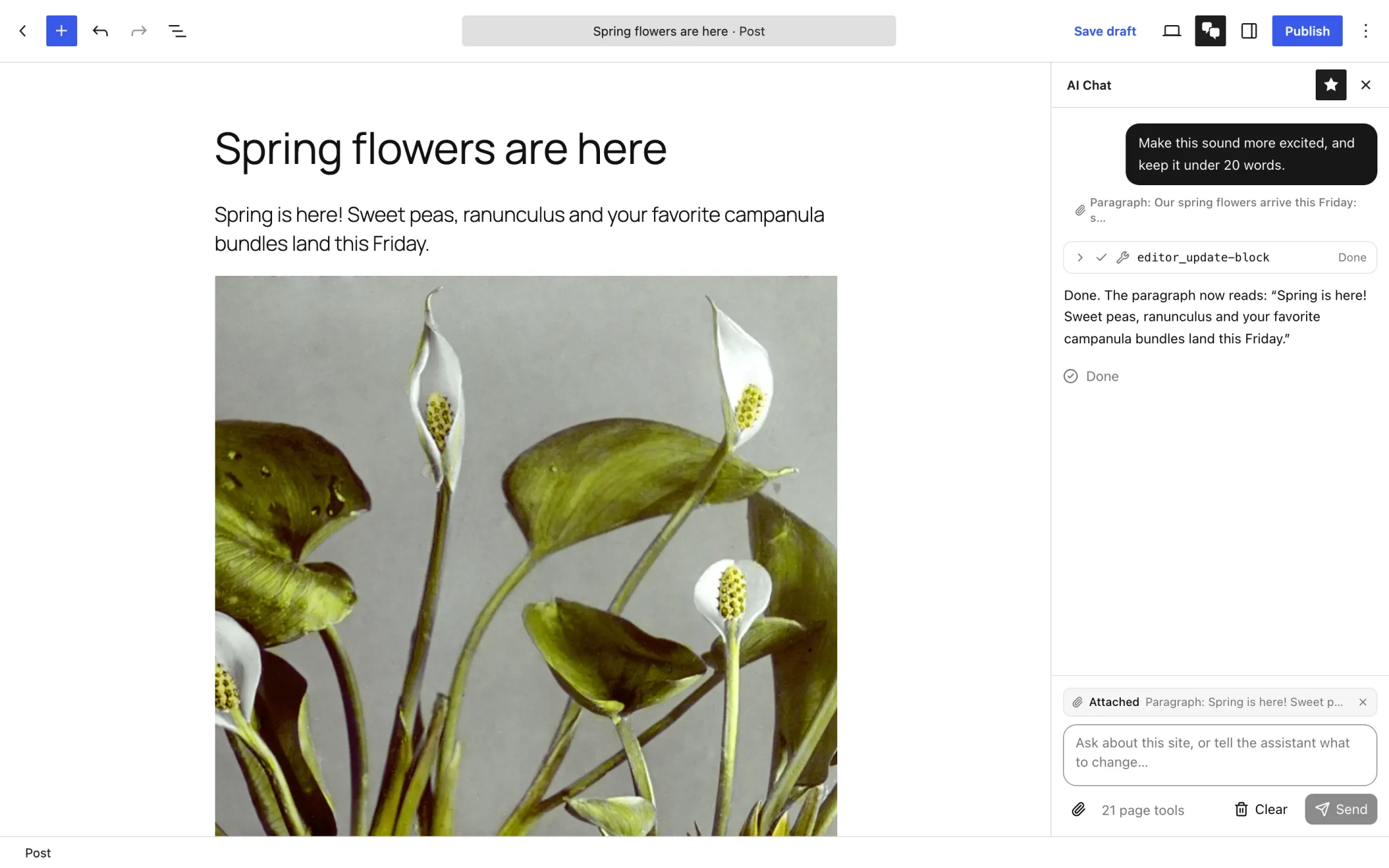
Task: Click the 21 page tools label
Action: pos(1143,810)
